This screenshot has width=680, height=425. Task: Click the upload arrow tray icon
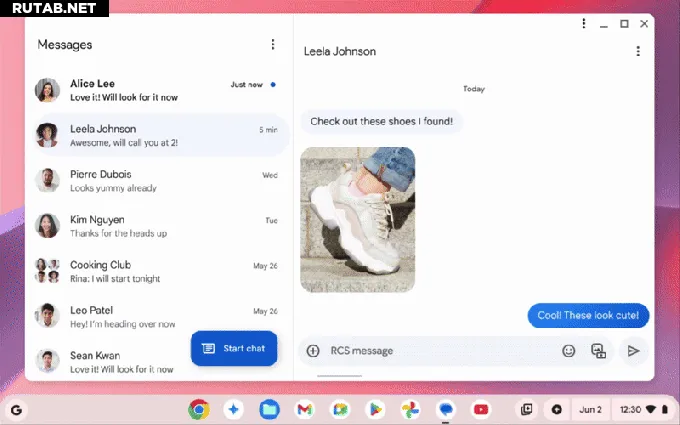[556, 409]
